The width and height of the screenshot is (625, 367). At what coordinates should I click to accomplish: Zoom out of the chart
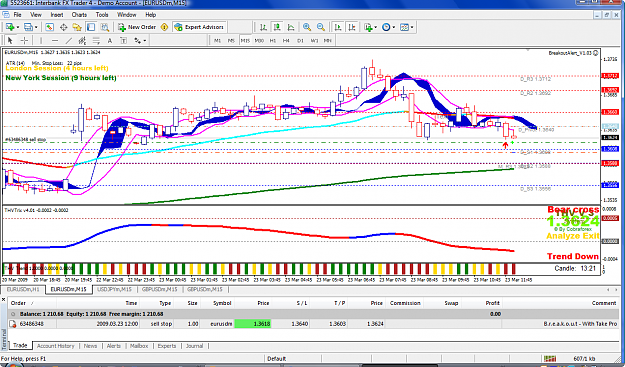tap(320, 27)
